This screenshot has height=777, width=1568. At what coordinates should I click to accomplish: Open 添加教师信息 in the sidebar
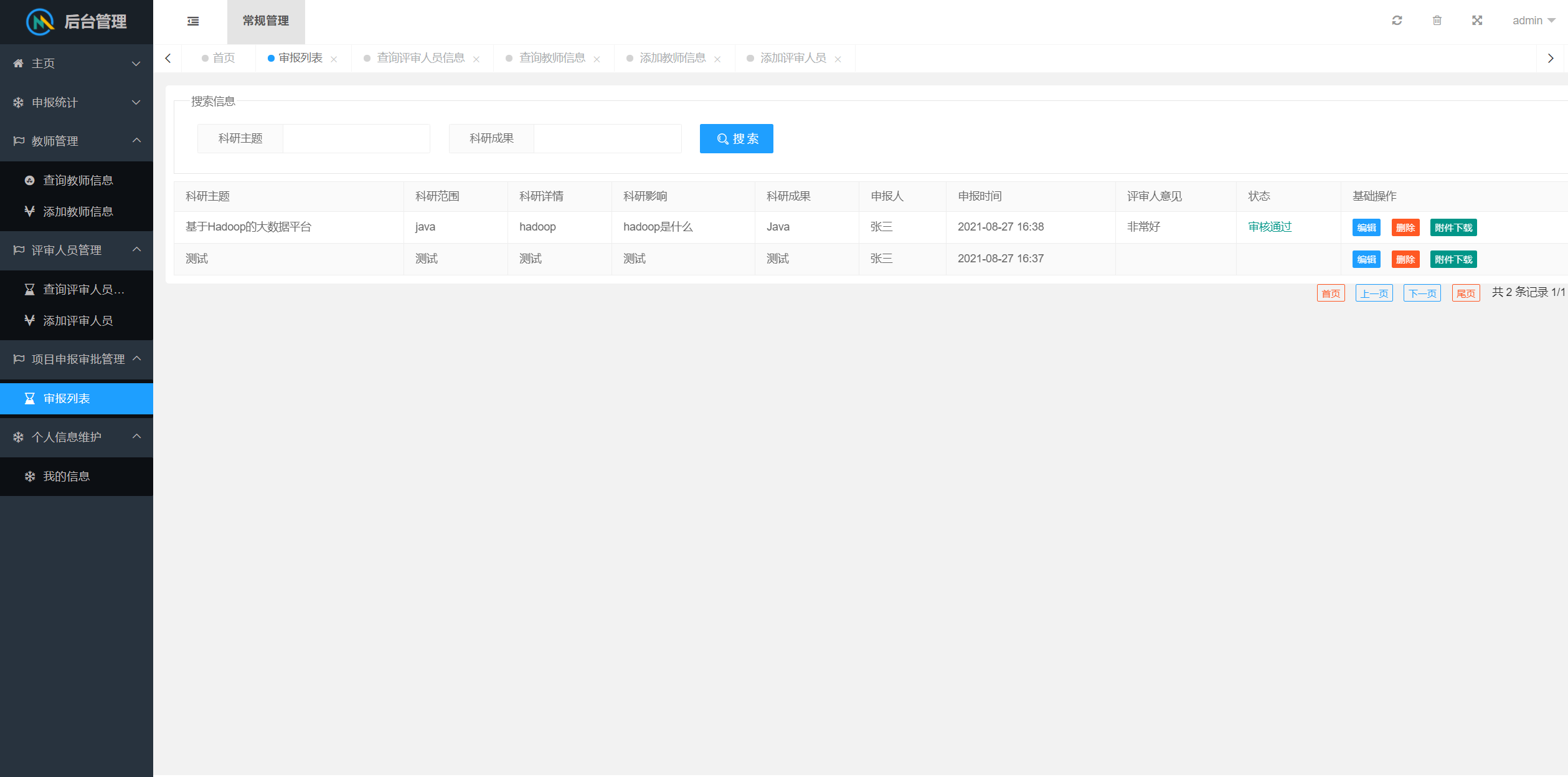click(77, 211)
